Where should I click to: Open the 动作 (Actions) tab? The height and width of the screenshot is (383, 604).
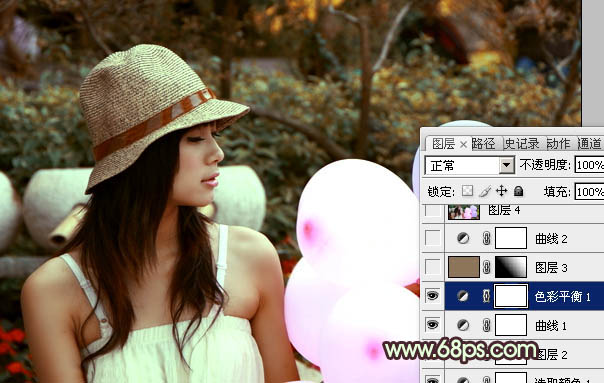pyautogui.click(x=558, y=144)
